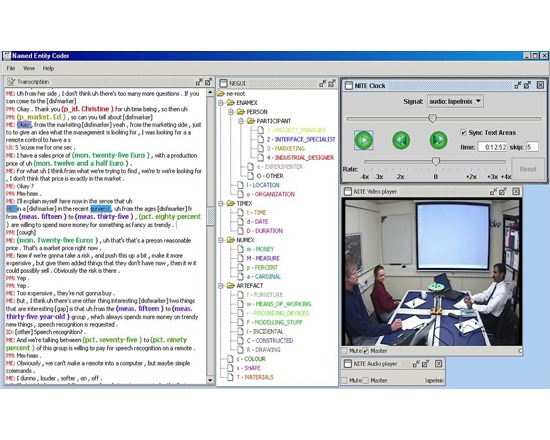
Task: Open the Help menu
Action: 48,68
